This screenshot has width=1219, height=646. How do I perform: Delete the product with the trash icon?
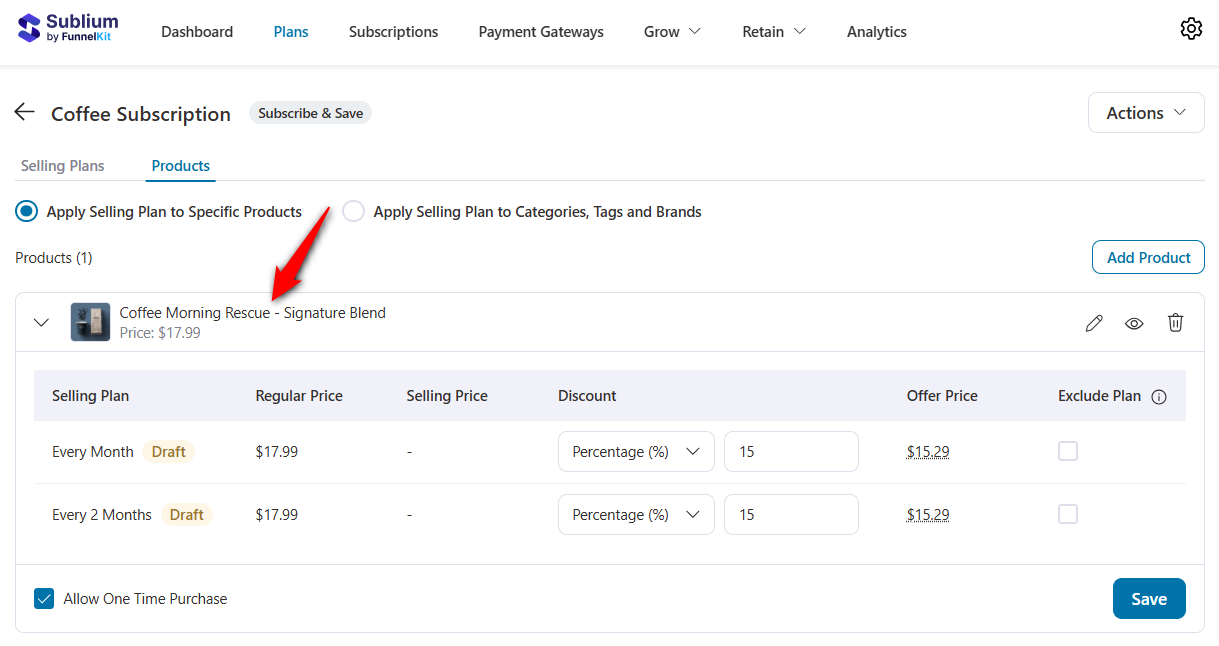coord(1175,322)
